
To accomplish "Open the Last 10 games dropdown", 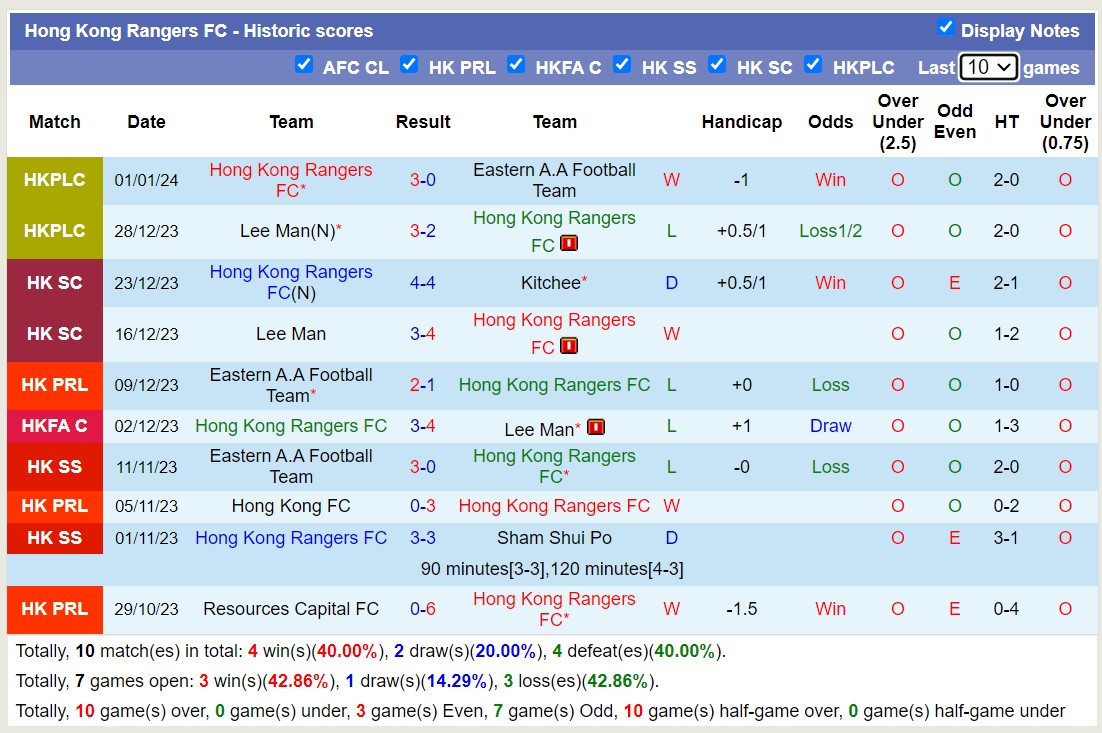I will coord(988,67).
